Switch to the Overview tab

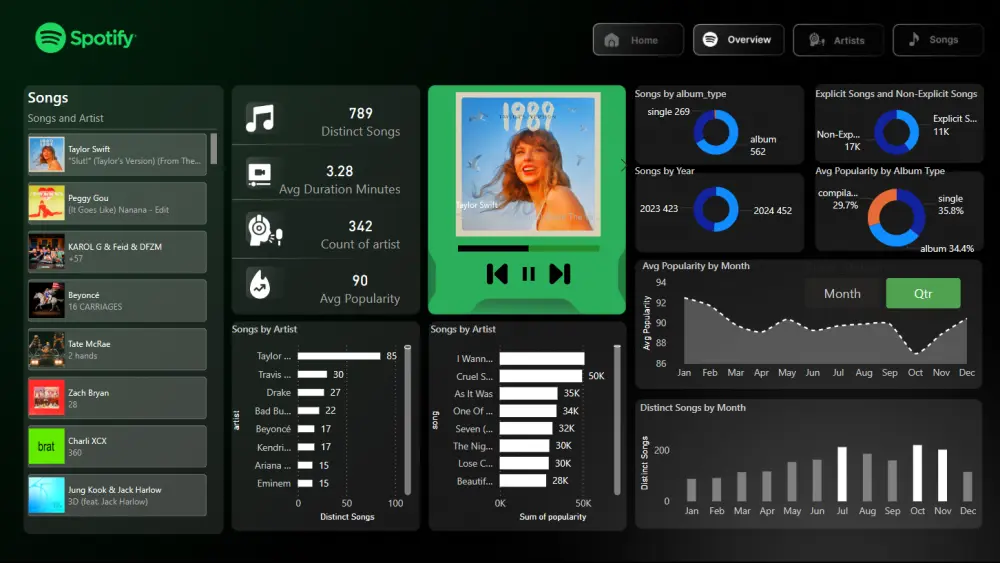click(738, 40)
